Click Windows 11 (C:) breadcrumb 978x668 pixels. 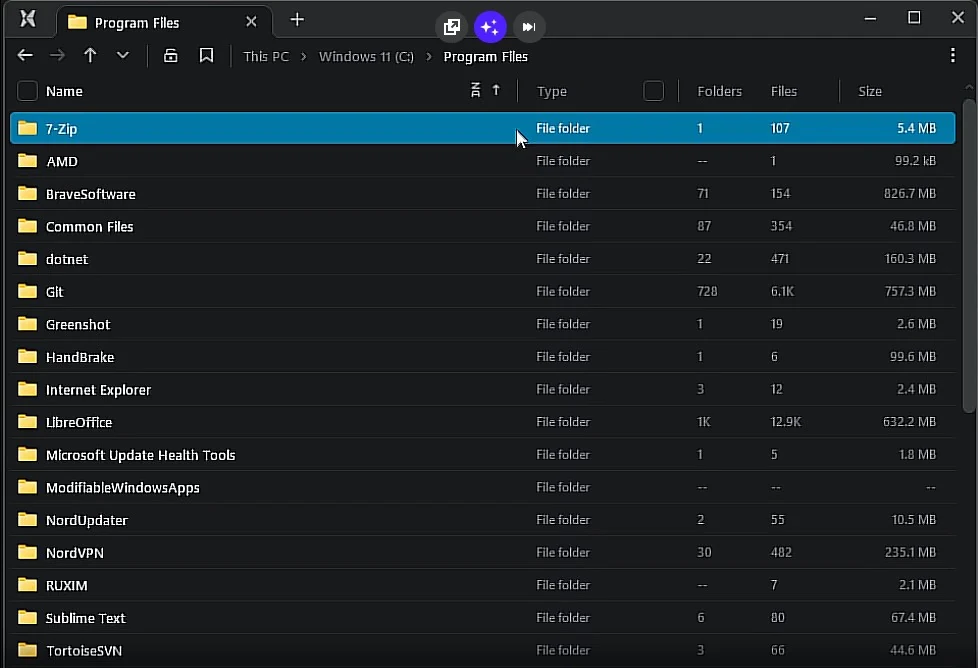(x=366, y=57)
